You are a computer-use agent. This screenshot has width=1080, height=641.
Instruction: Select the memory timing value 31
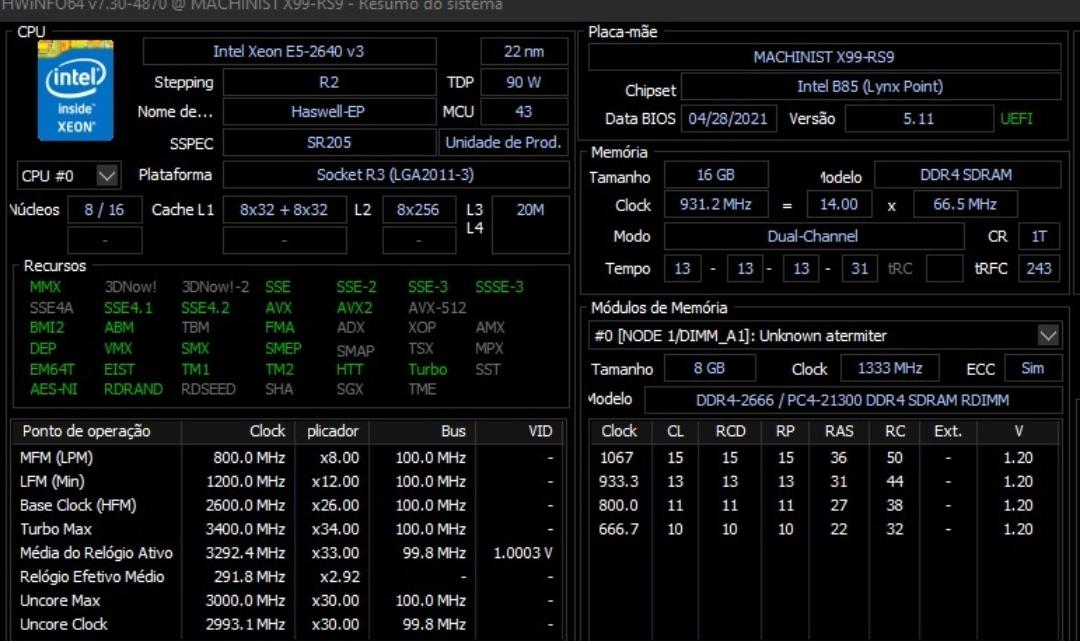pyautogui.click(x=860, y=269)
